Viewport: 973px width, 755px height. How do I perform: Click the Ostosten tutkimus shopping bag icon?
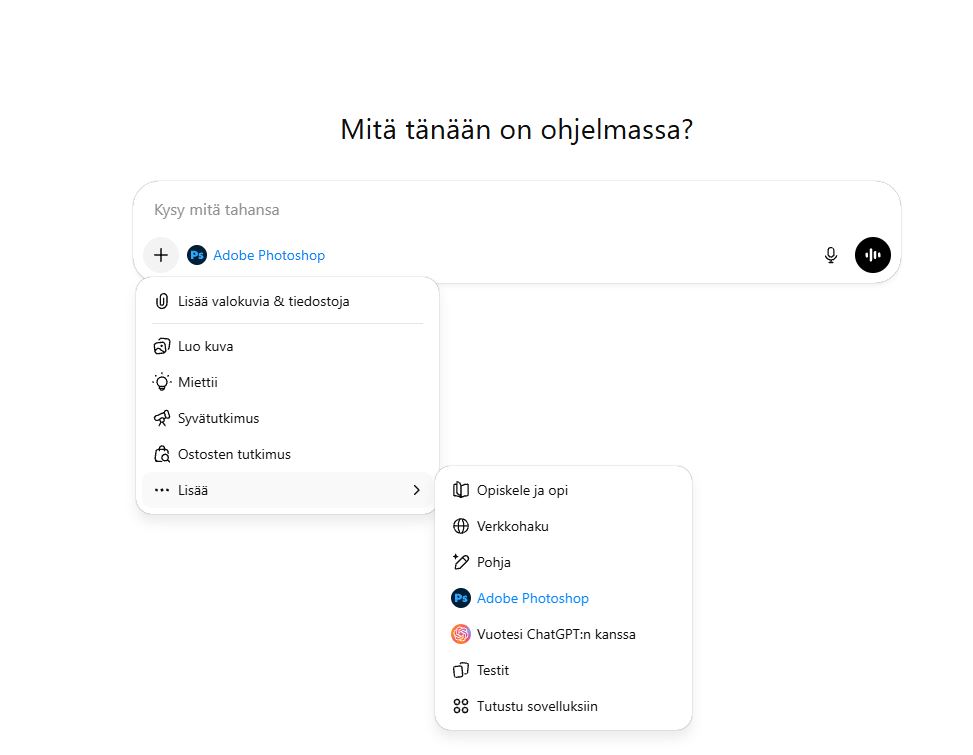point(162,454)
